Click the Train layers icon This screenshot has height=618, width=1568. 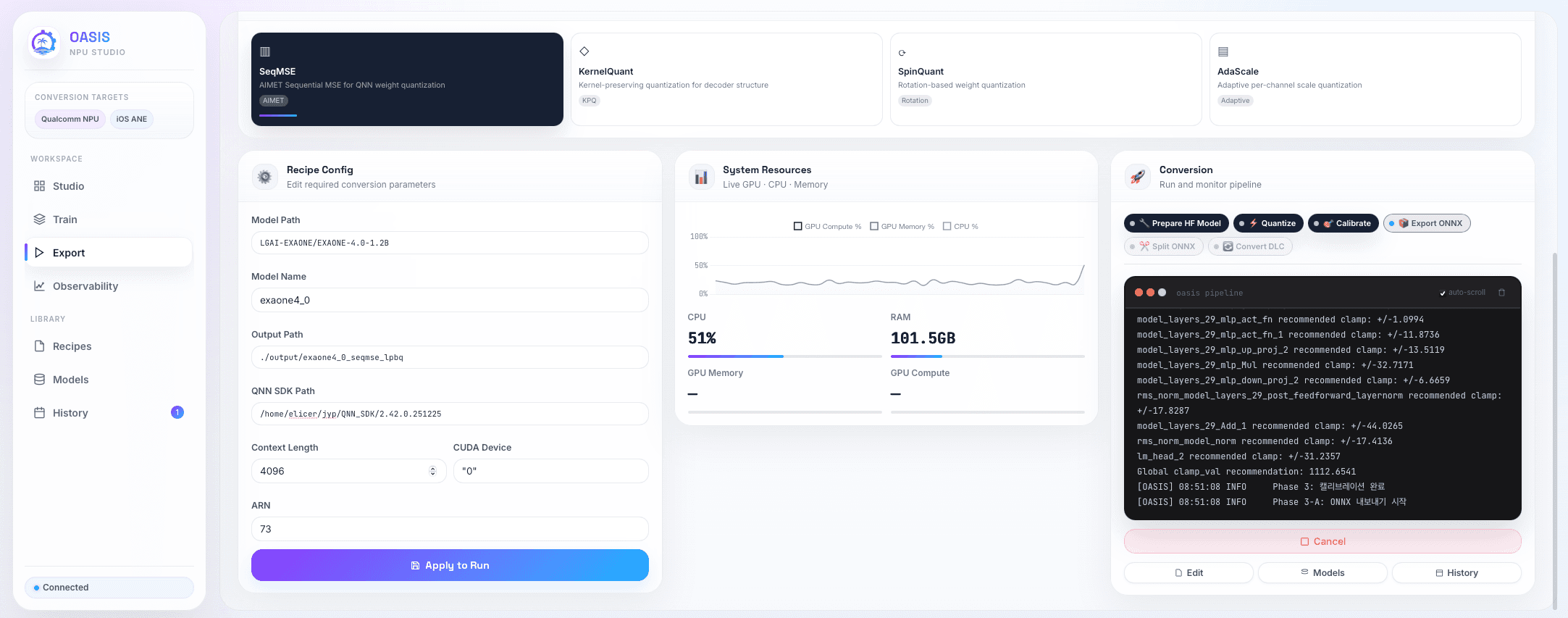[x=39, y=220]
